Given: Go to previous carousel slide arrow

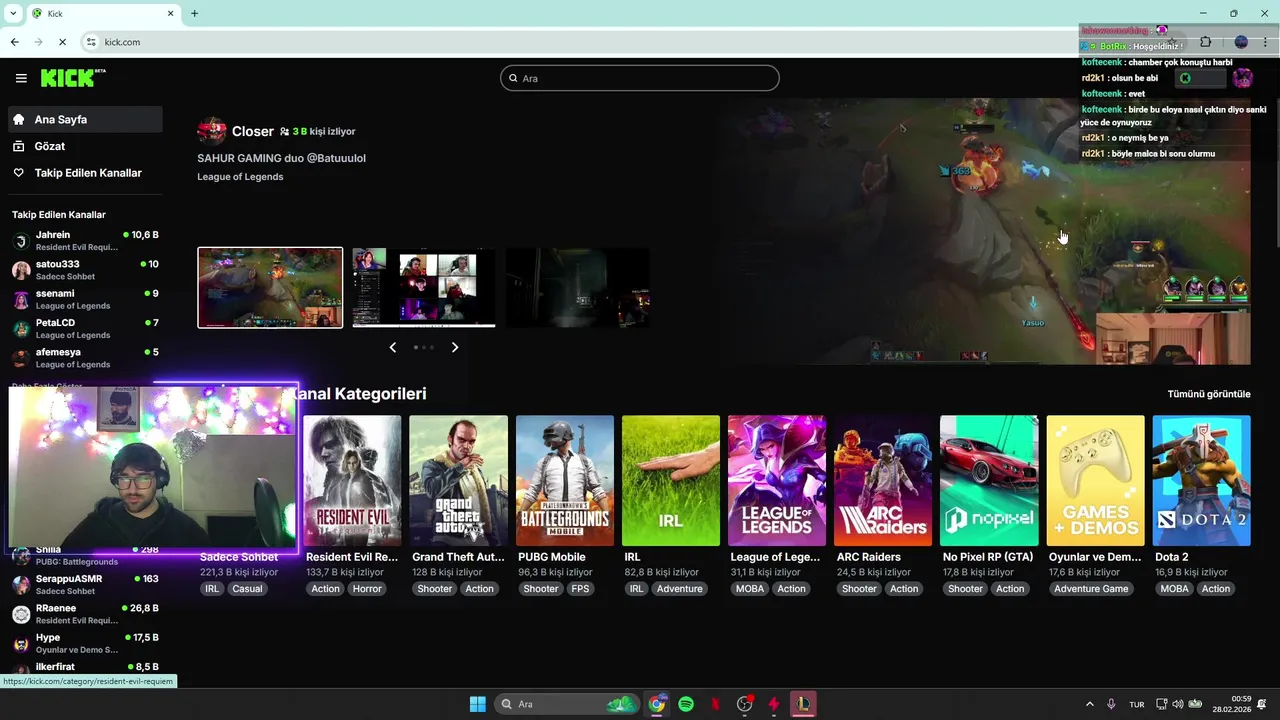Looking at the screenshot, I should [x=393, y=347].
